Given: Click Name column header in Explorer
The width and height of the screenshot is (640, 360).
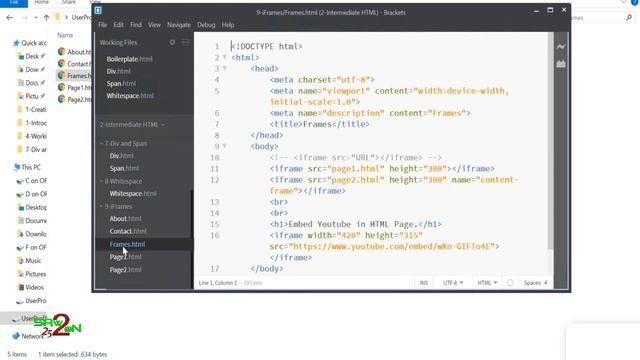Looking at the screenshot, I should click(65, 36).
